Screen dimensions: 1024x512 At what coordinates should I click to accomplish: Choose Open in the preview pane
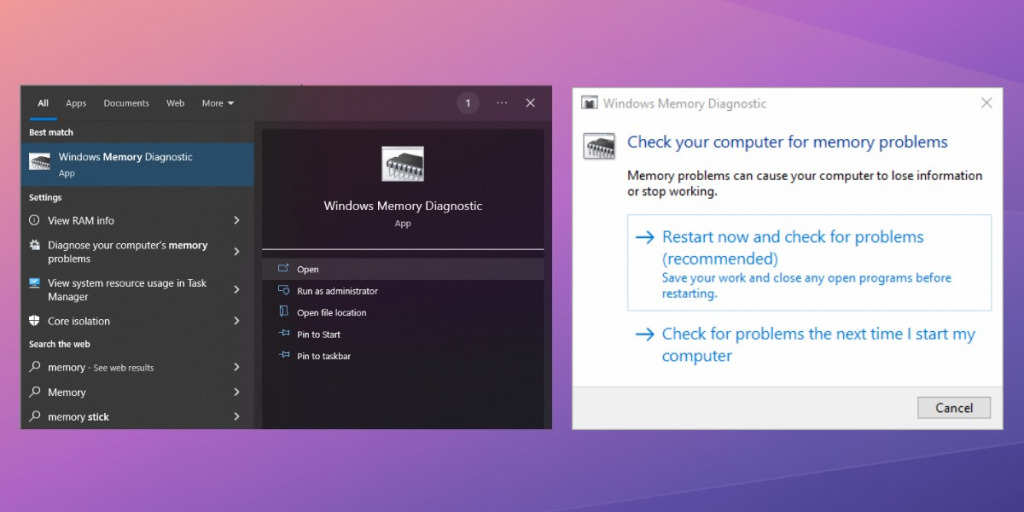[x=403, y=269]
